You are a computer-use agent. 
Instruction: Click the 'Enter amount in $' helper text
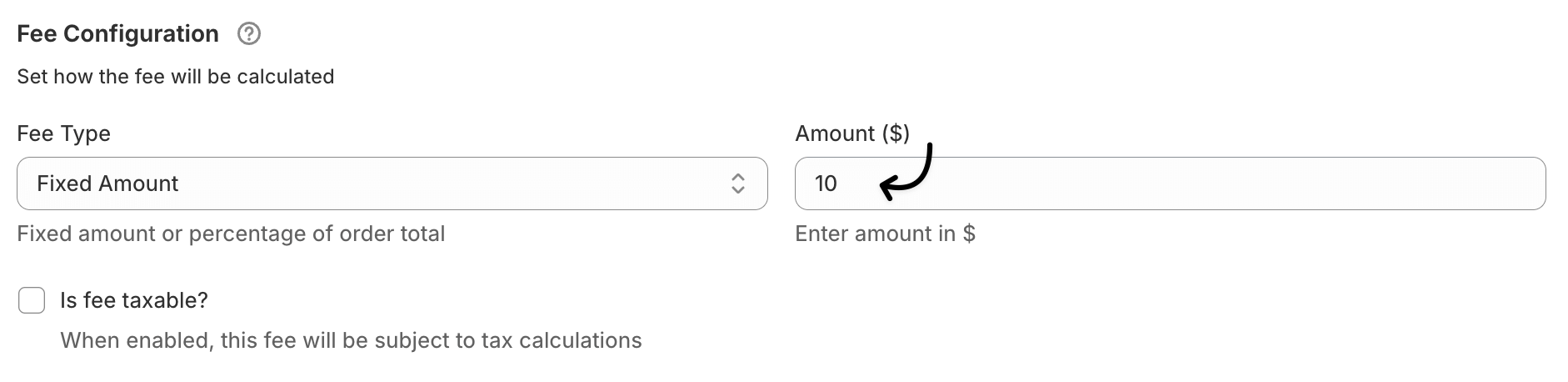click(x=885, y=234)
